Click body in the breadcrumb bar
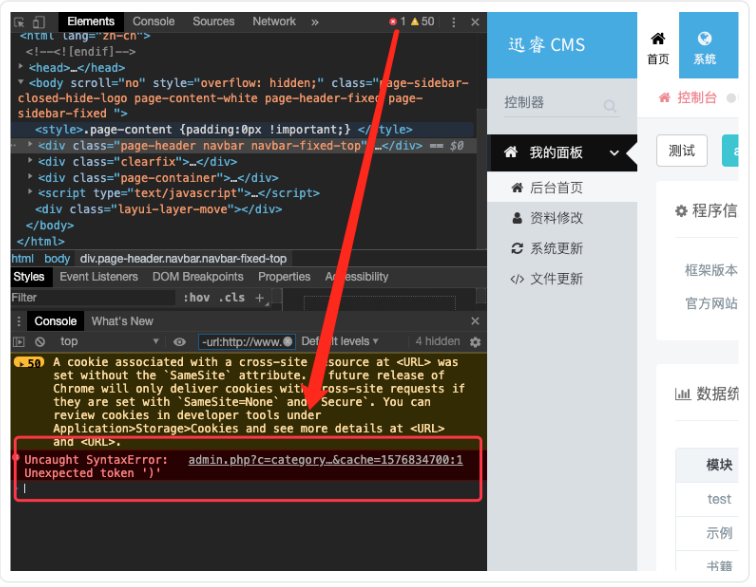The height and width of the screenshot is (587, 756). click(x=57, y=260)
